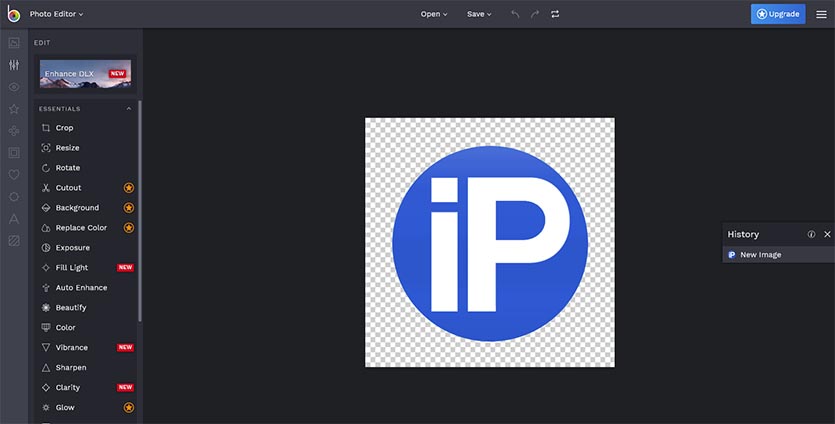
Task: Select the Edit sliders sidebar icon
Action: point(14,65)
